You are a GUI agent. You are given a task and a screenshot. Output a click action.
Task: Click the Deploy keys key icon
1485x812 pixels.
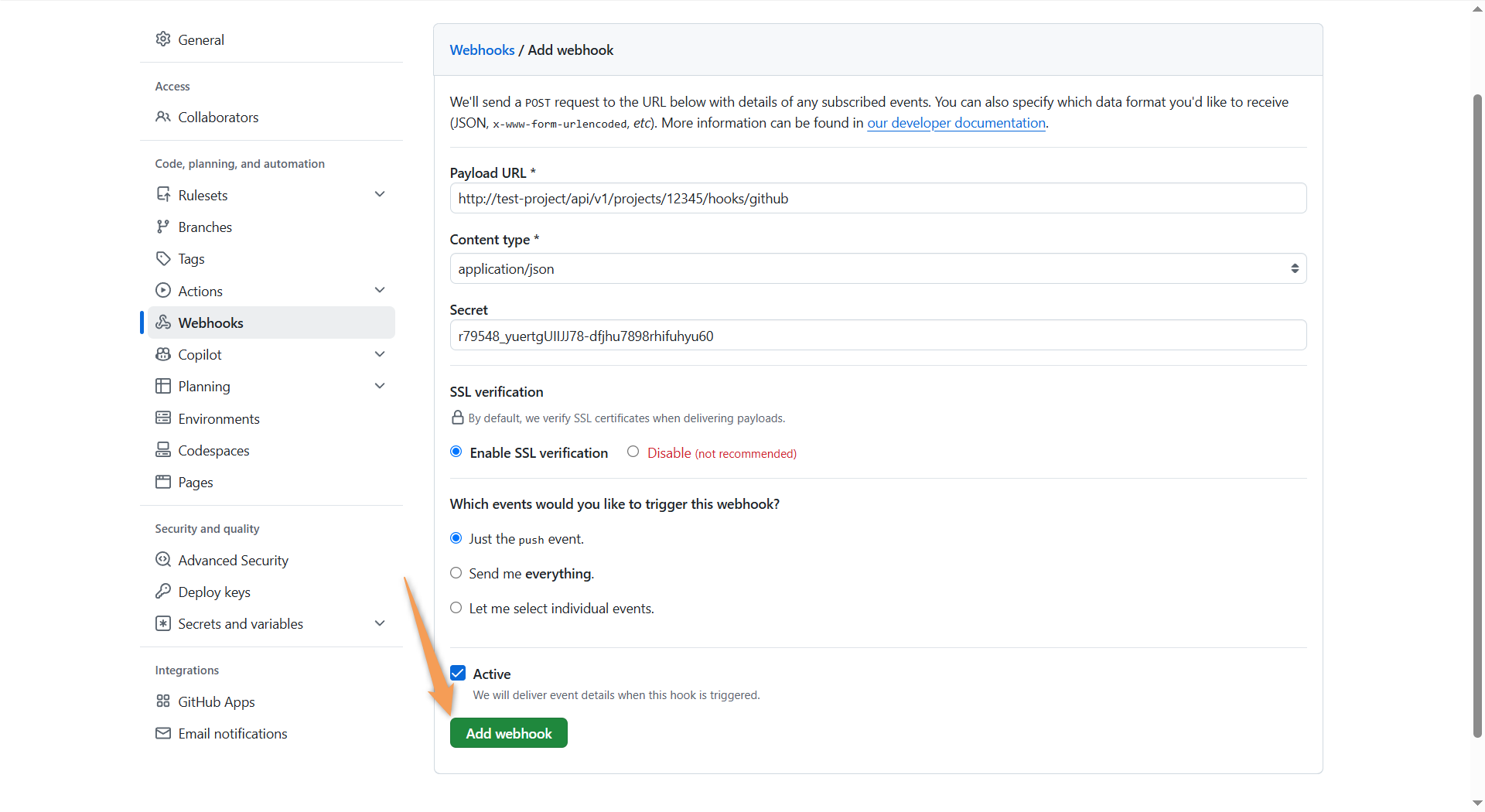162,592
